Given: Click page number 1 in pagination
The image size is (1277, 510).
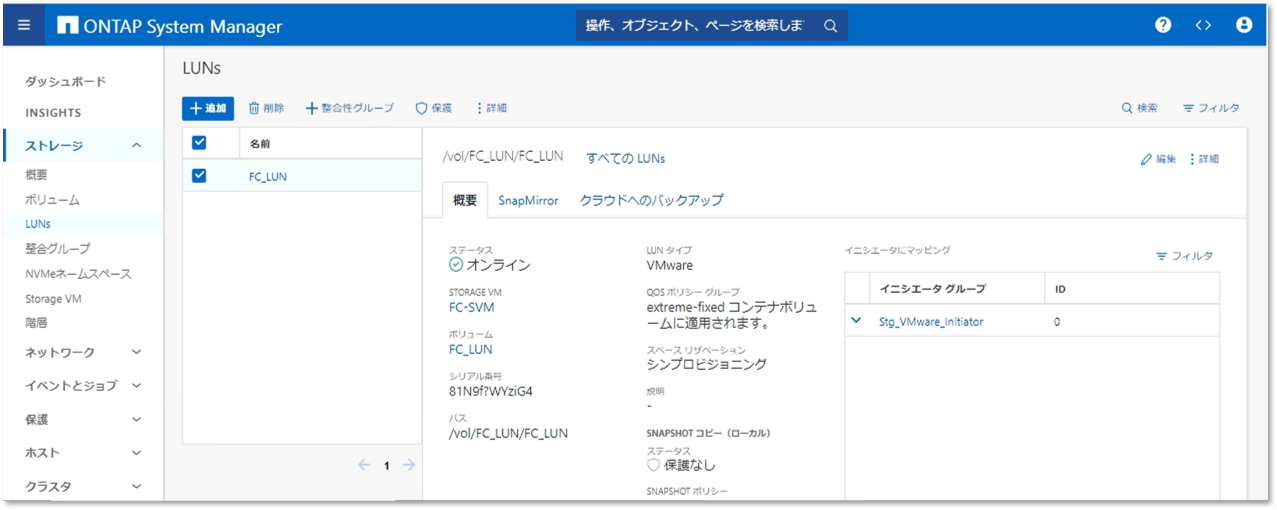Looking at the screenshot, I should coord(386,466).
